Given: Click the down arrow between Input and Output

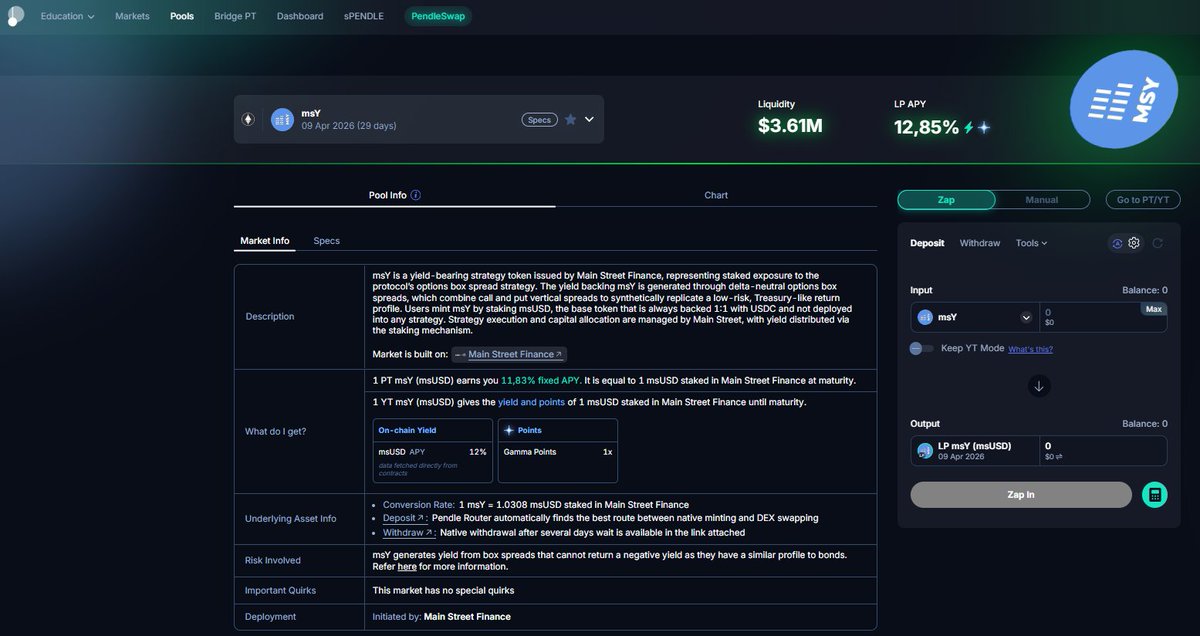Looking at the screenshot, I should click(1039, 386).
